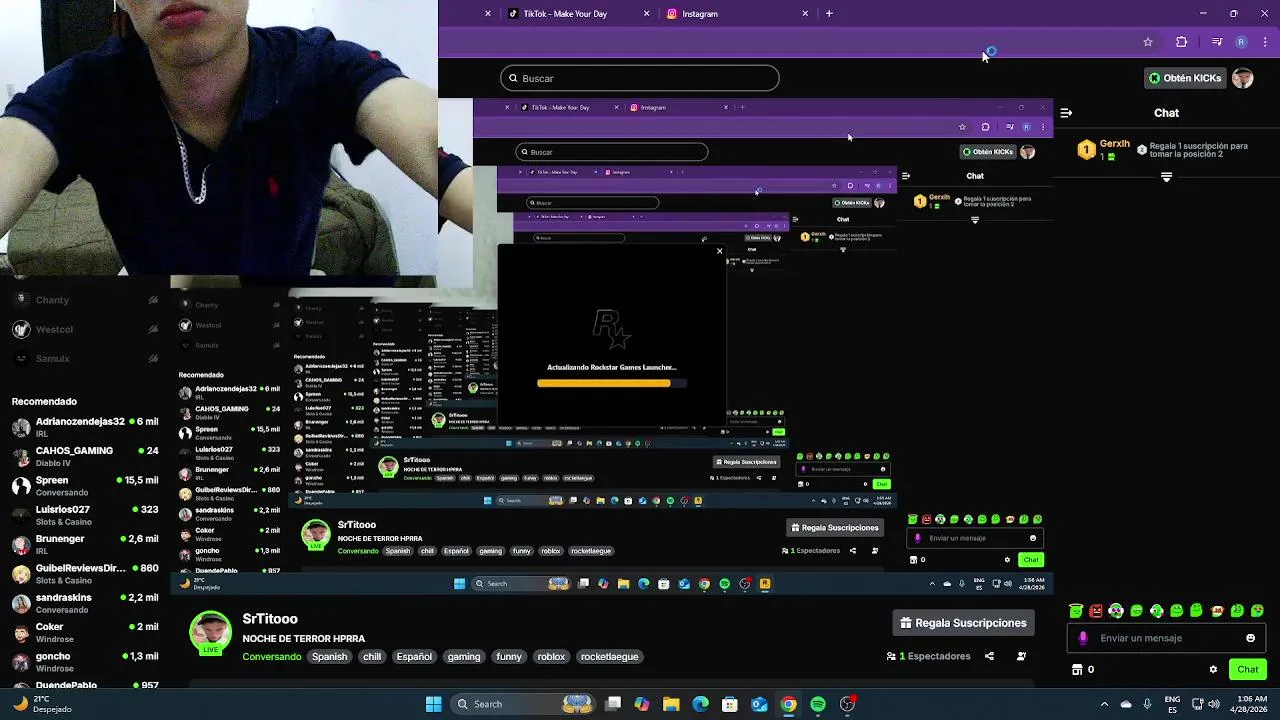Collapse the outermost Chat panel arrow icon

(x=1066, y=113)
